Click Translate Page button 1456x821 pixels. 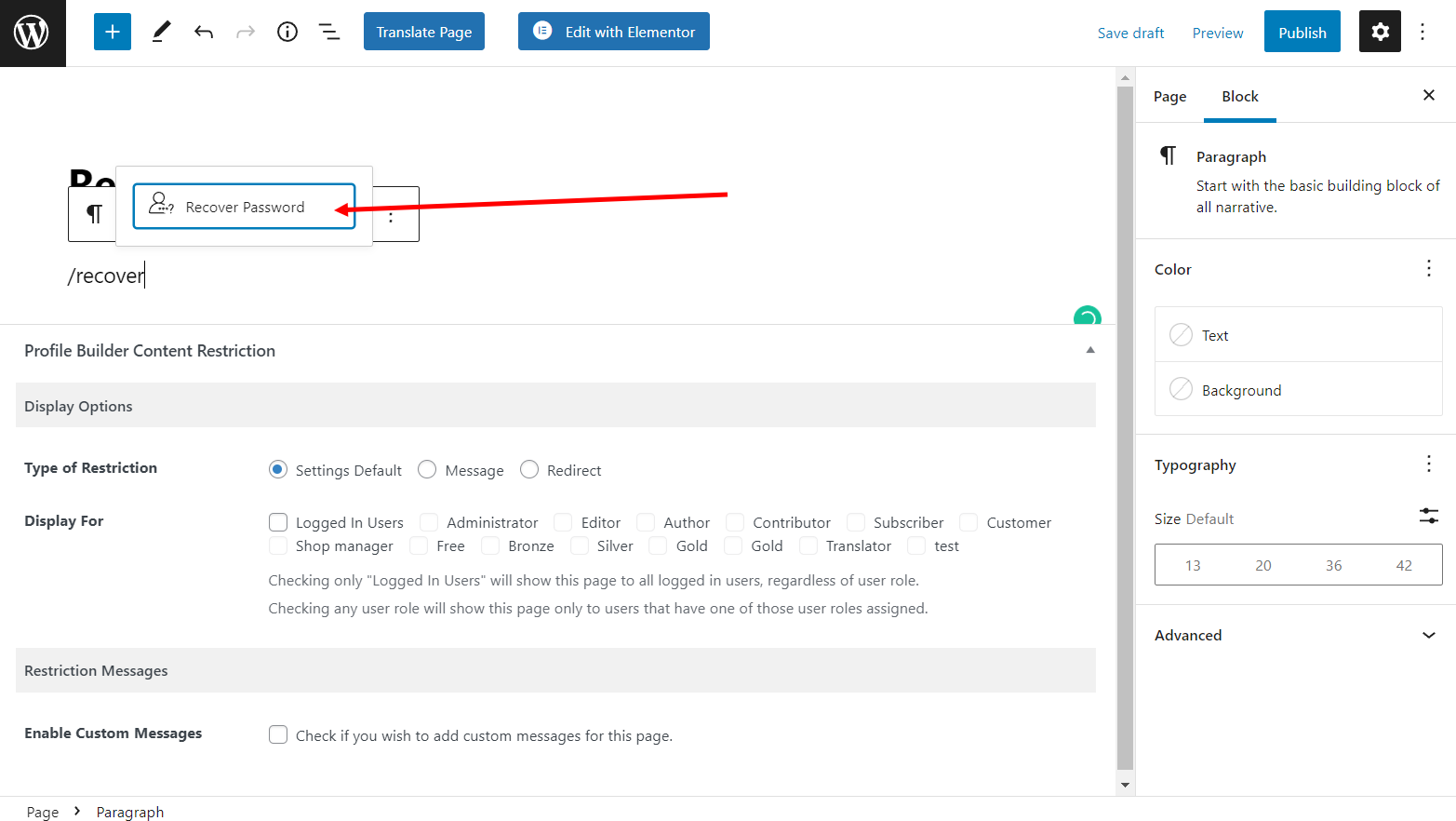(x=424, y=32)
